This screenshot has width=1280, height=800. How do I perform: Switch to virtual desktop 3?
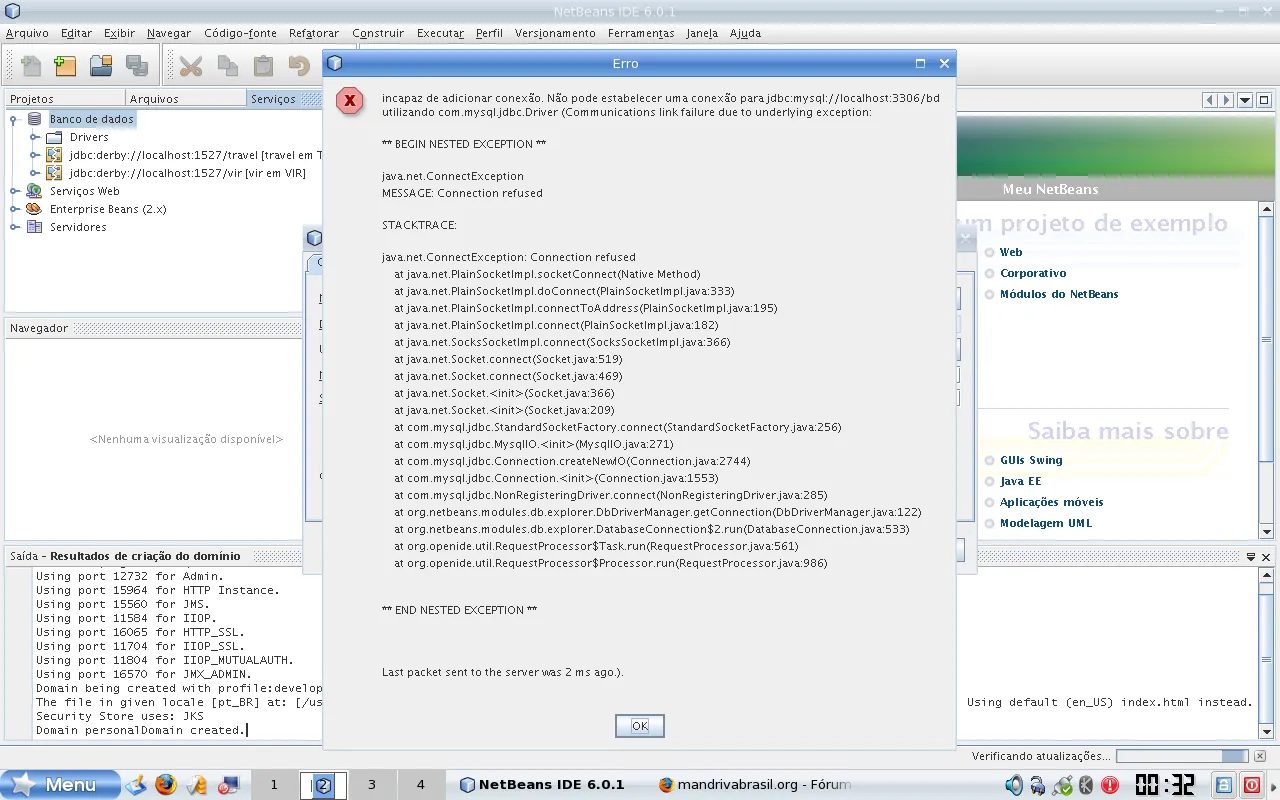[x=371, y=785]
